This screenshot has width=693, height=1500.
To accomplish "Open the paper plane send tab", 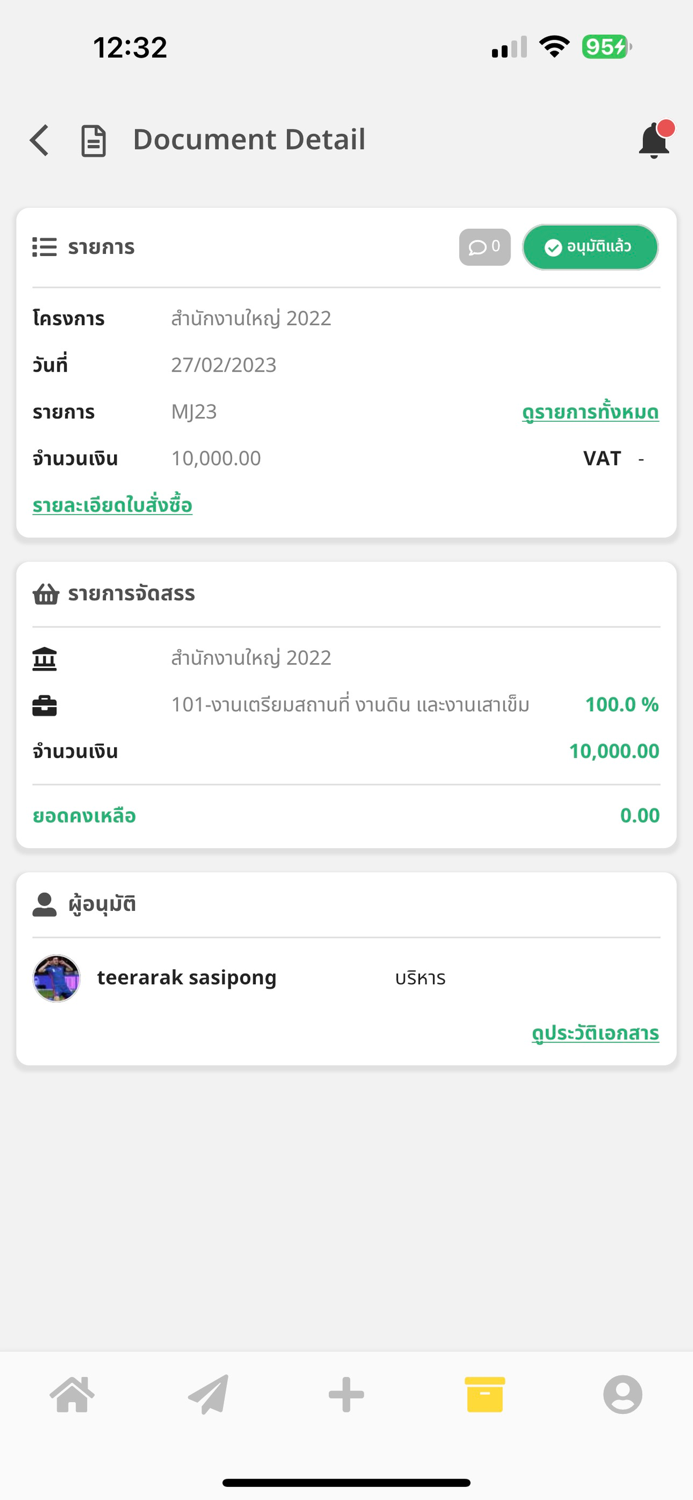I will pyautogui.click(x=209, y=1394).
